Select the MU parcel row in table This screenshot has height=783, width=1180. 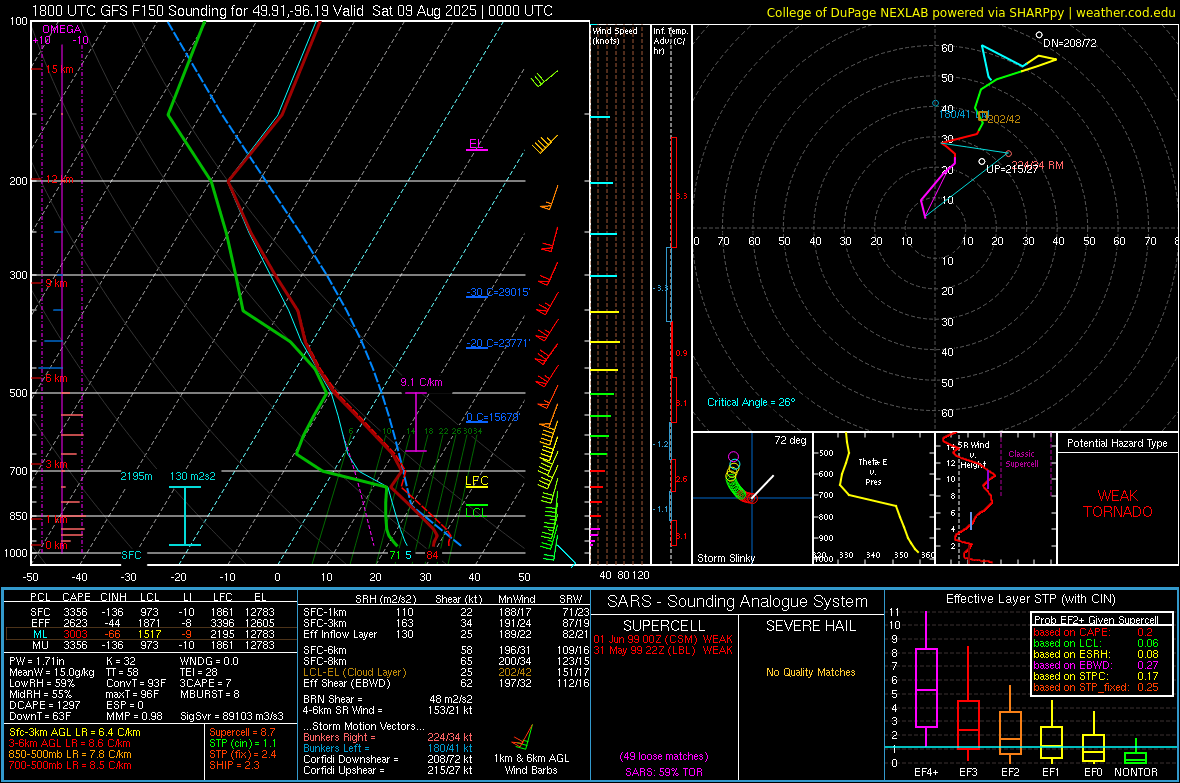click(x=151, y=645)
